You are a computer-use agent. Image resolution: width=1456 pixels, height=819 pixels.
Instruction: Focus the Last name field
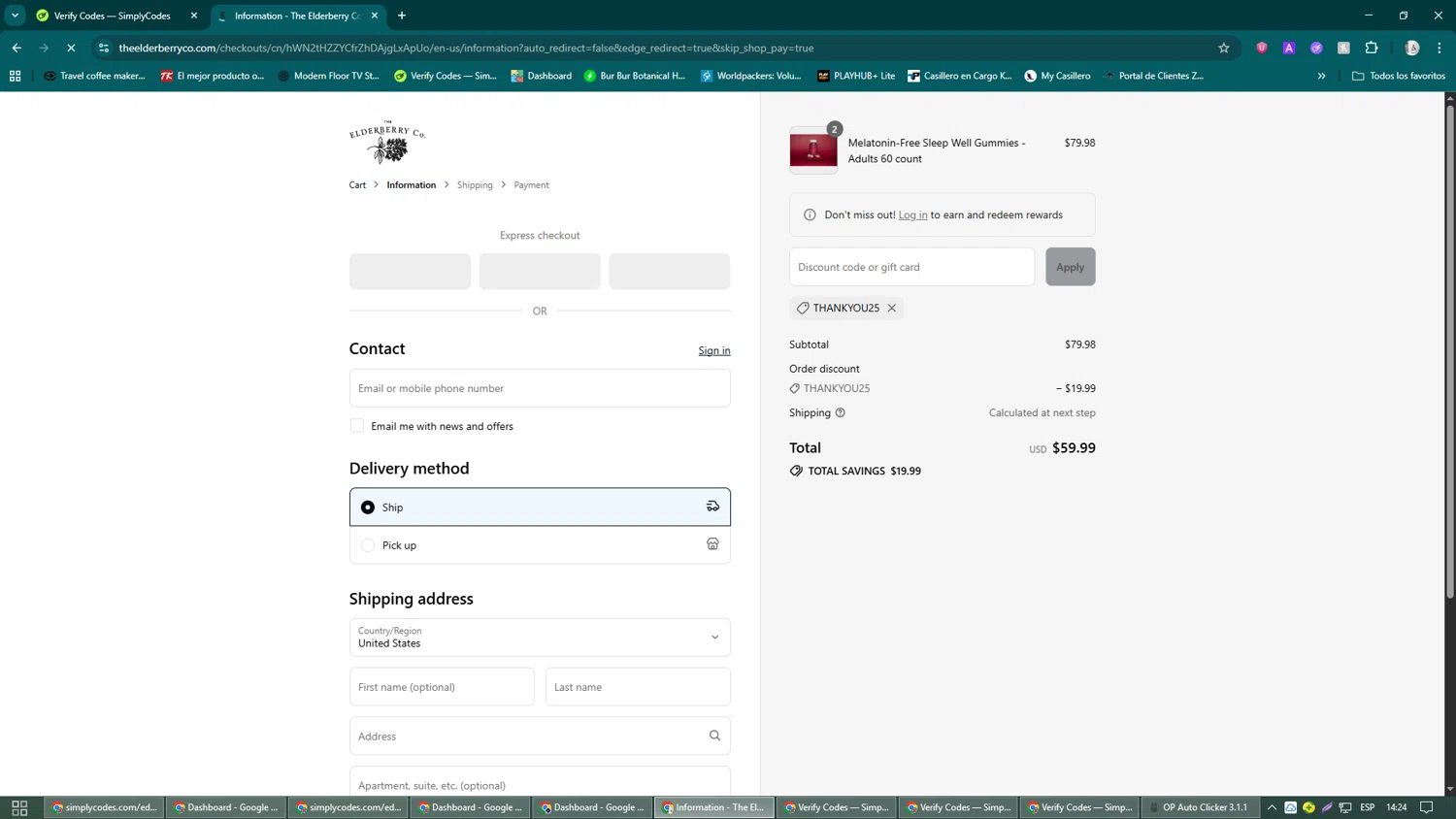click(638, 687)
